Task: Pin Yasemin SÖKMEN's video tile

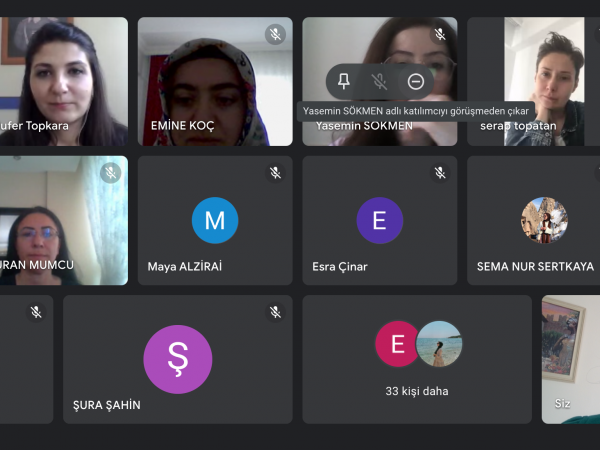Action: tap(344, 81)
